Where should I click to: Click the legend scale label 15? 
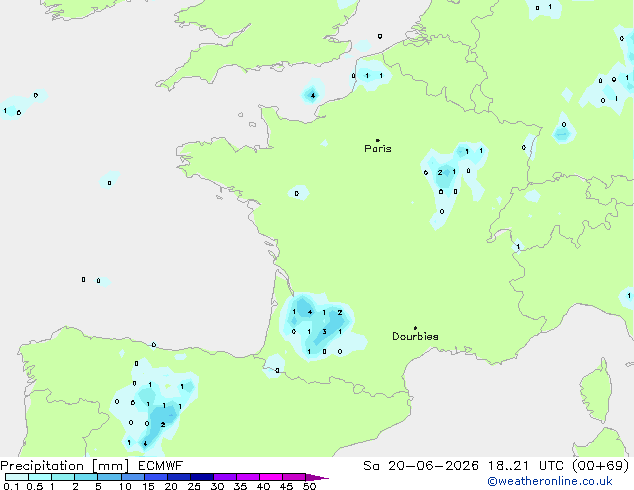click(148, 486)
